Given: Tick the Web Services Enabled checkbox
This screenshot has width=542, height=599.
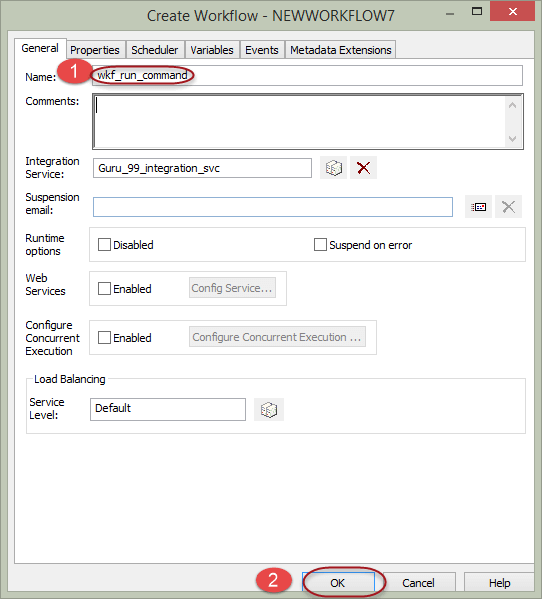Looking at the screenshot, I should 104,288.
